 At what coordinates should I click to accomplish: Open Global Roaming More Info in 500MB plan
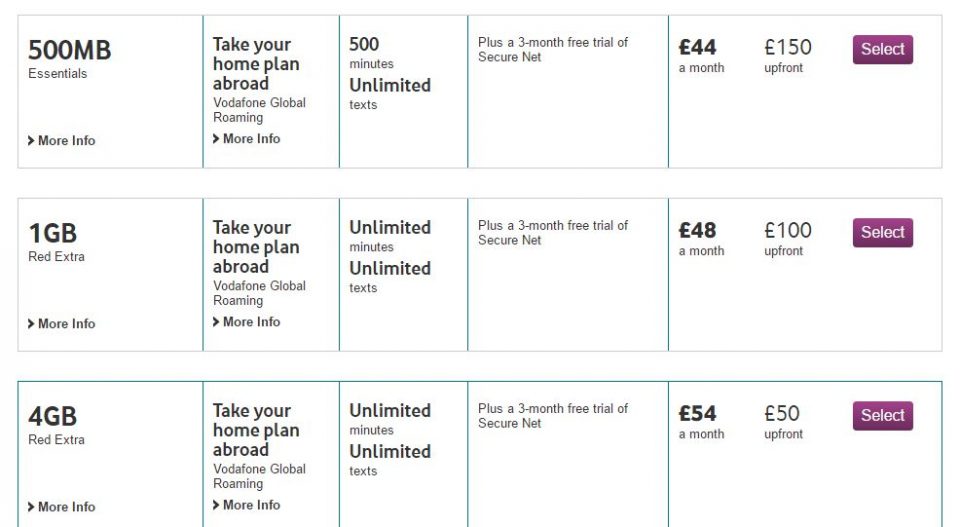pos(247,139)
